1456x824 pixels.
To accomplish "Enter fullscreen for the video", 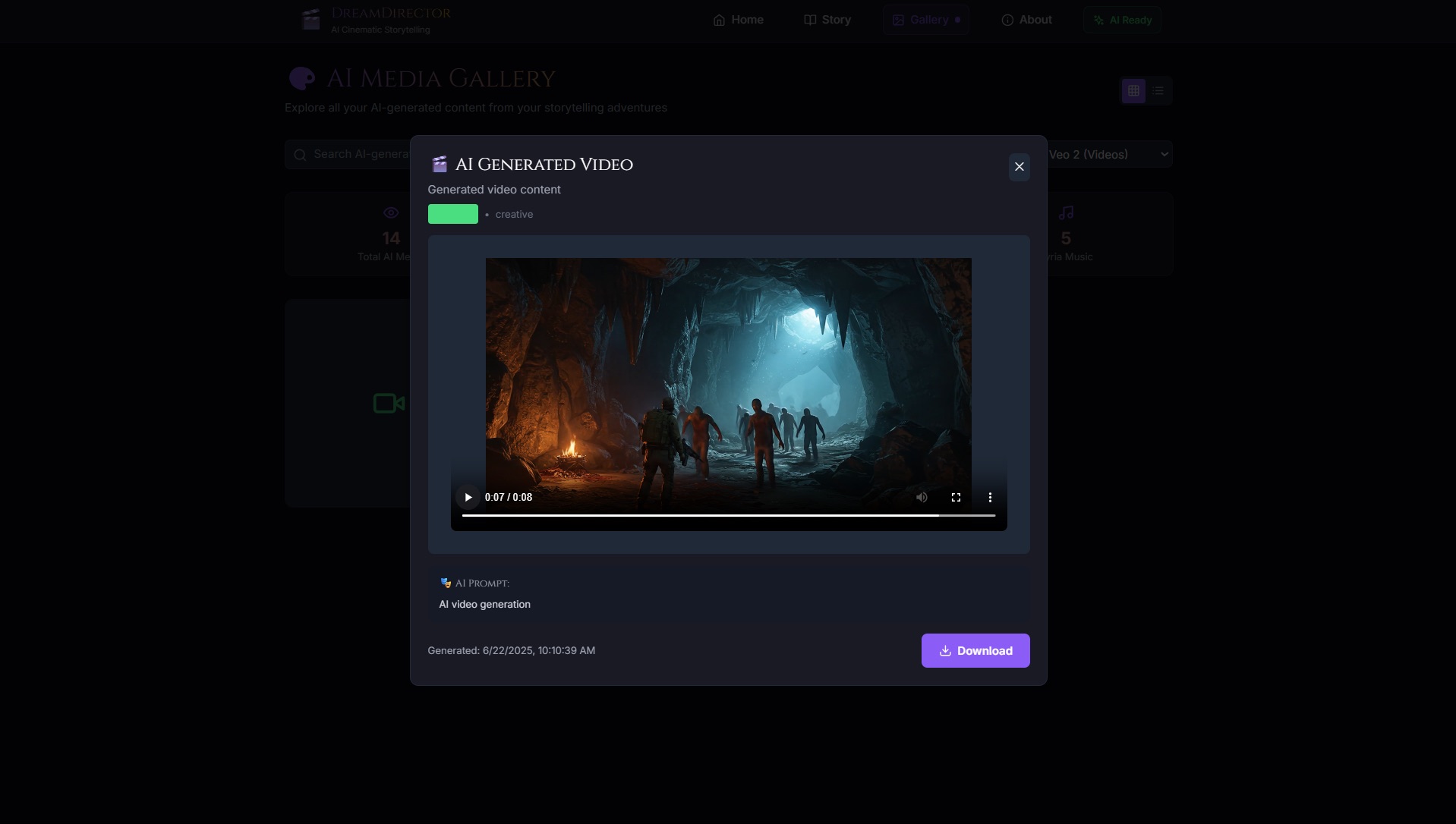I will (956, 498).
